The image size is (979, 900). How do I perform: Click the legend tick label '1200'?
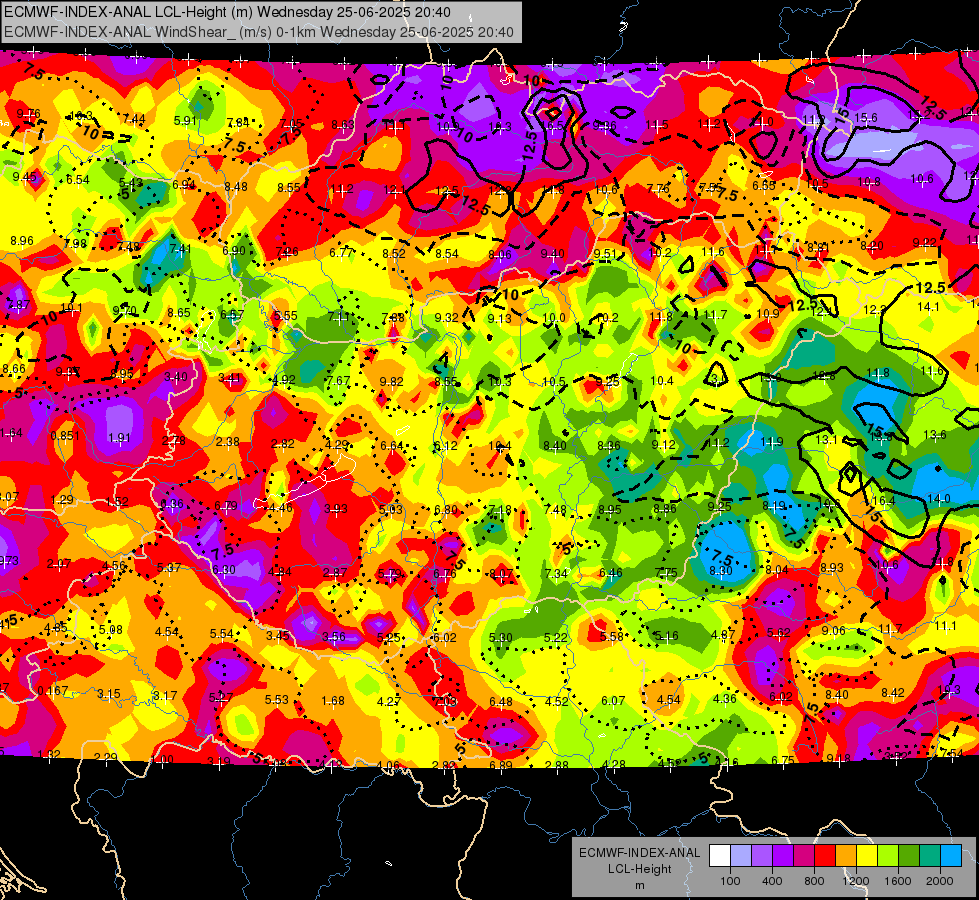(856, 881)
